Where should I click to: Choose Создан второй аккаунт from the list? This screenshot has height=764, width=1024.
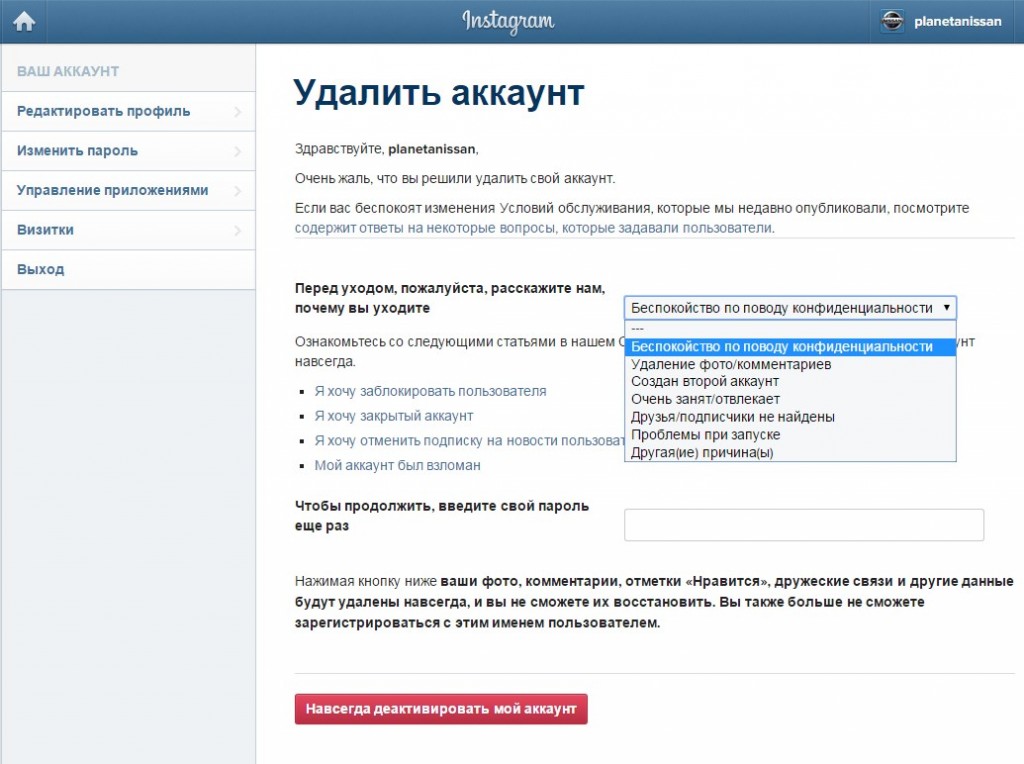pos(790,381)
